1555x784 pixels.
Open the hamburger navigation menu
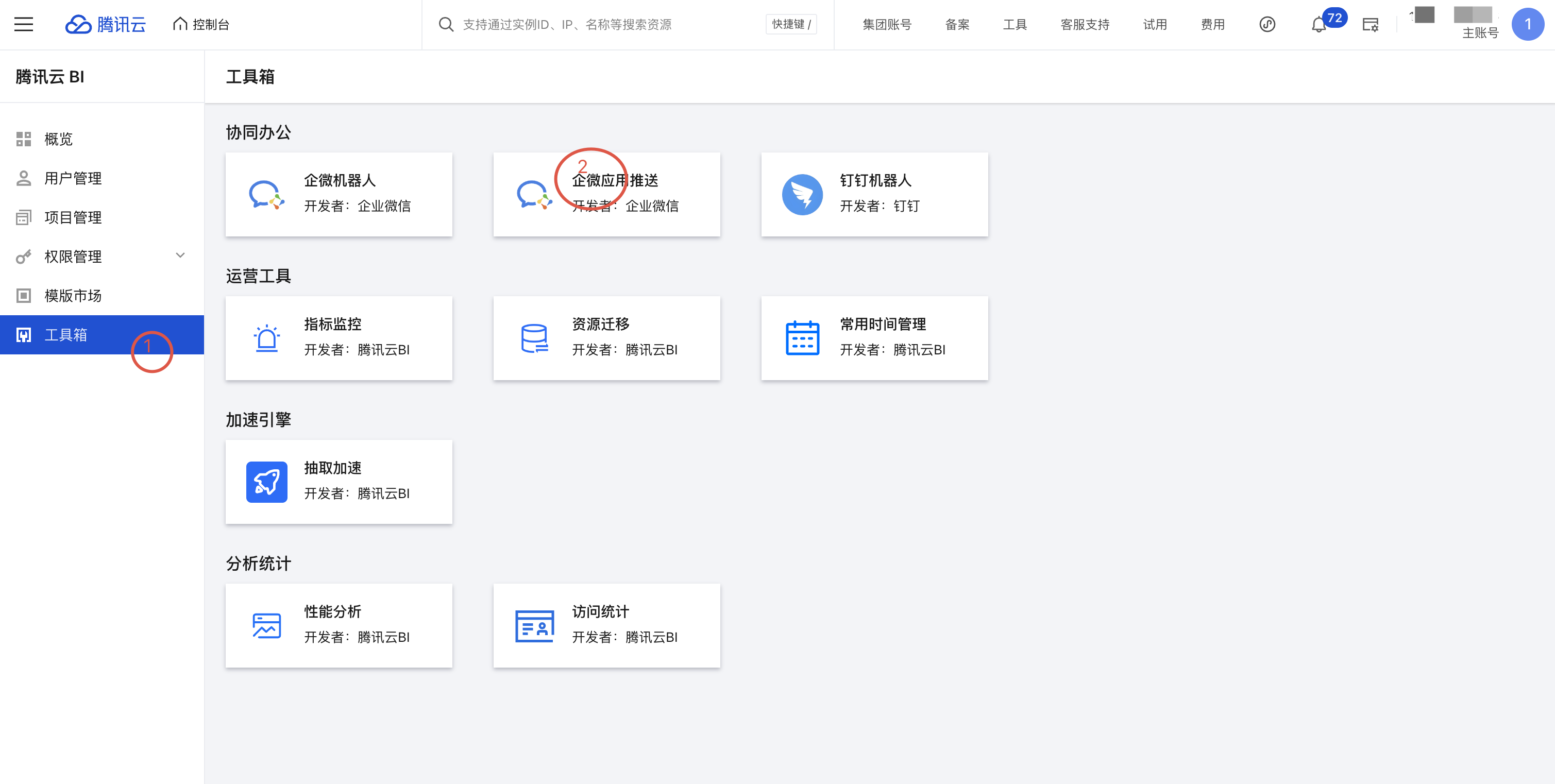pyautogui.click(x=24, y=24)
